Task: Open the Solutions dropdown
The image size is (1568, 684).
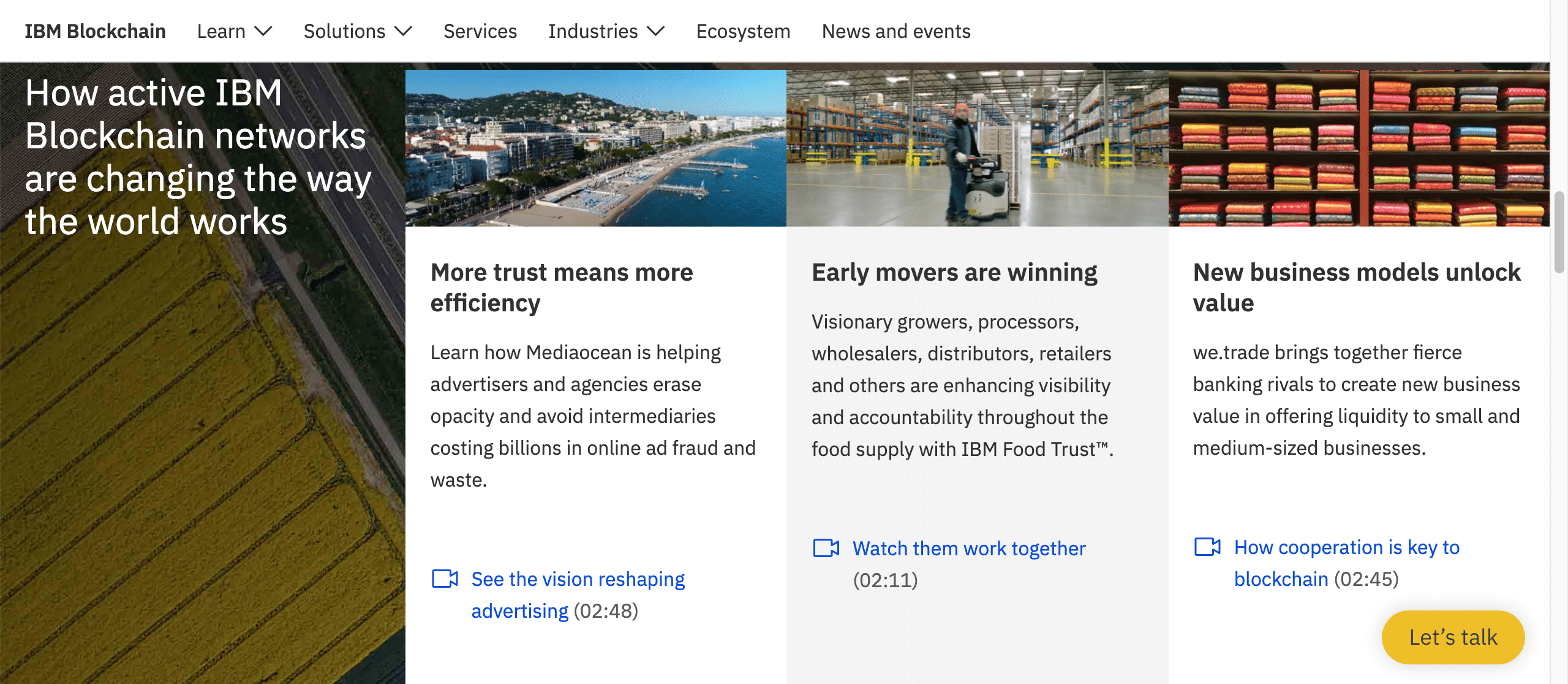Action: click(358, 31)
